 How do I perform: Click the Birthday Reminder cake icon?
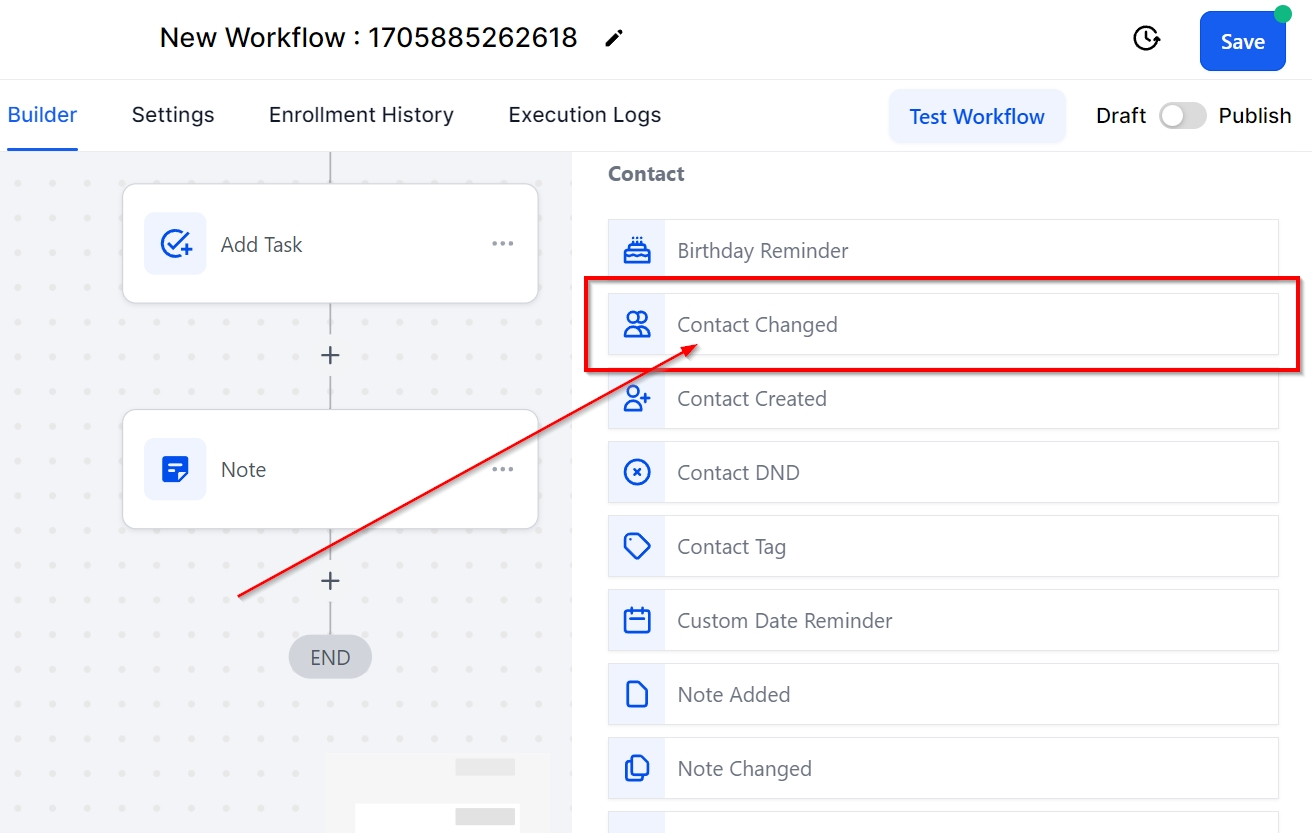pyautogui.click(x=637, y=251)
